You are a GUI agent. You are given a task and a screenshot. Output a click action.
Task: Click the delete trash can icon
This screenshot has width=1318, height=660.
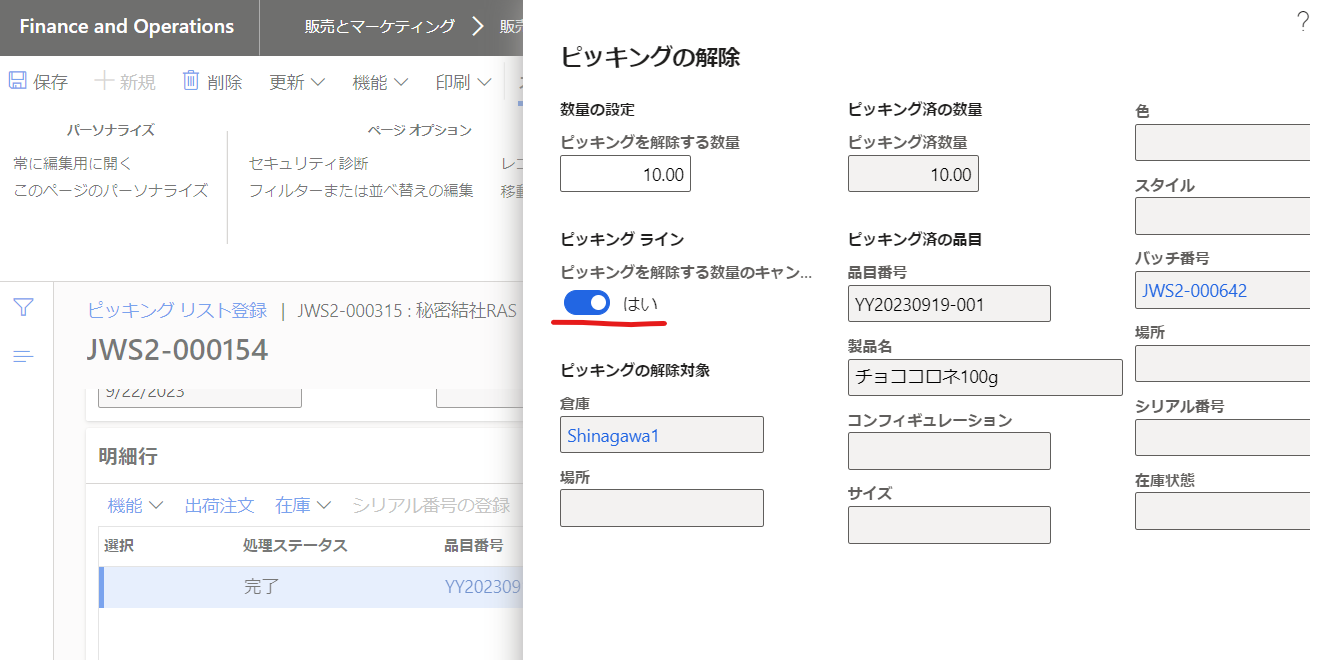(x=191, y=81)
